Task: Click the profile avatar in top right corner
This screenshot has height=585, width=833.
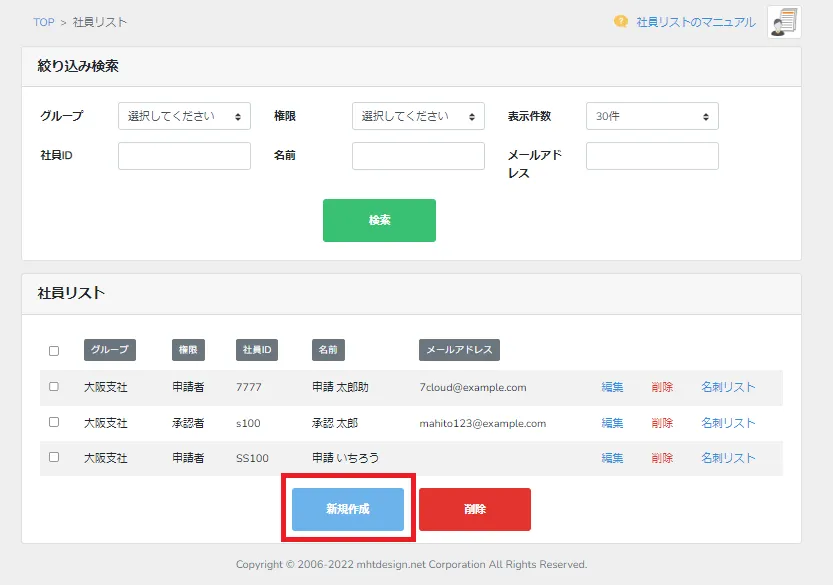Action: point(784,21)
